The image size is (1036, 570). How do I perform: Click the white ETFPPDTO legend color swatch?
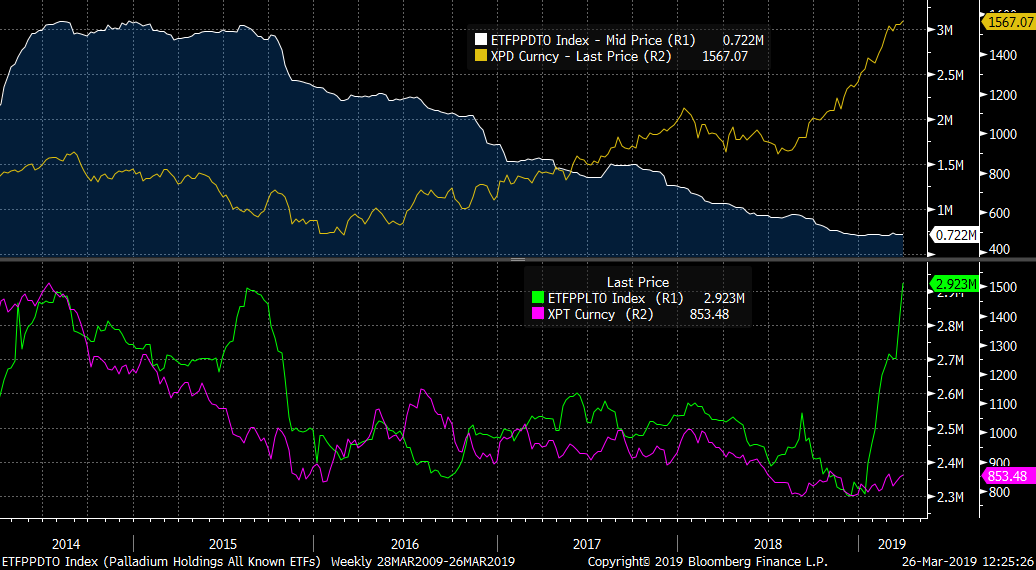point(479,40)
